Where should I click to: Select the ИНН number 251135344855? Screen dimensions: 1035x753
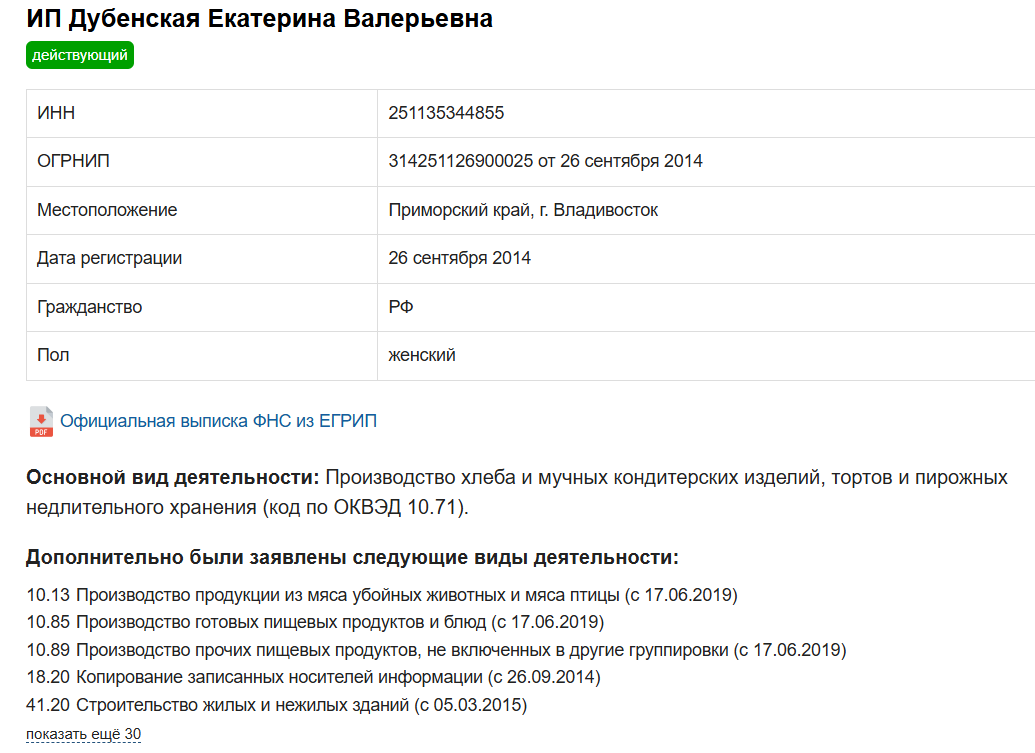(x=446, y=113)
